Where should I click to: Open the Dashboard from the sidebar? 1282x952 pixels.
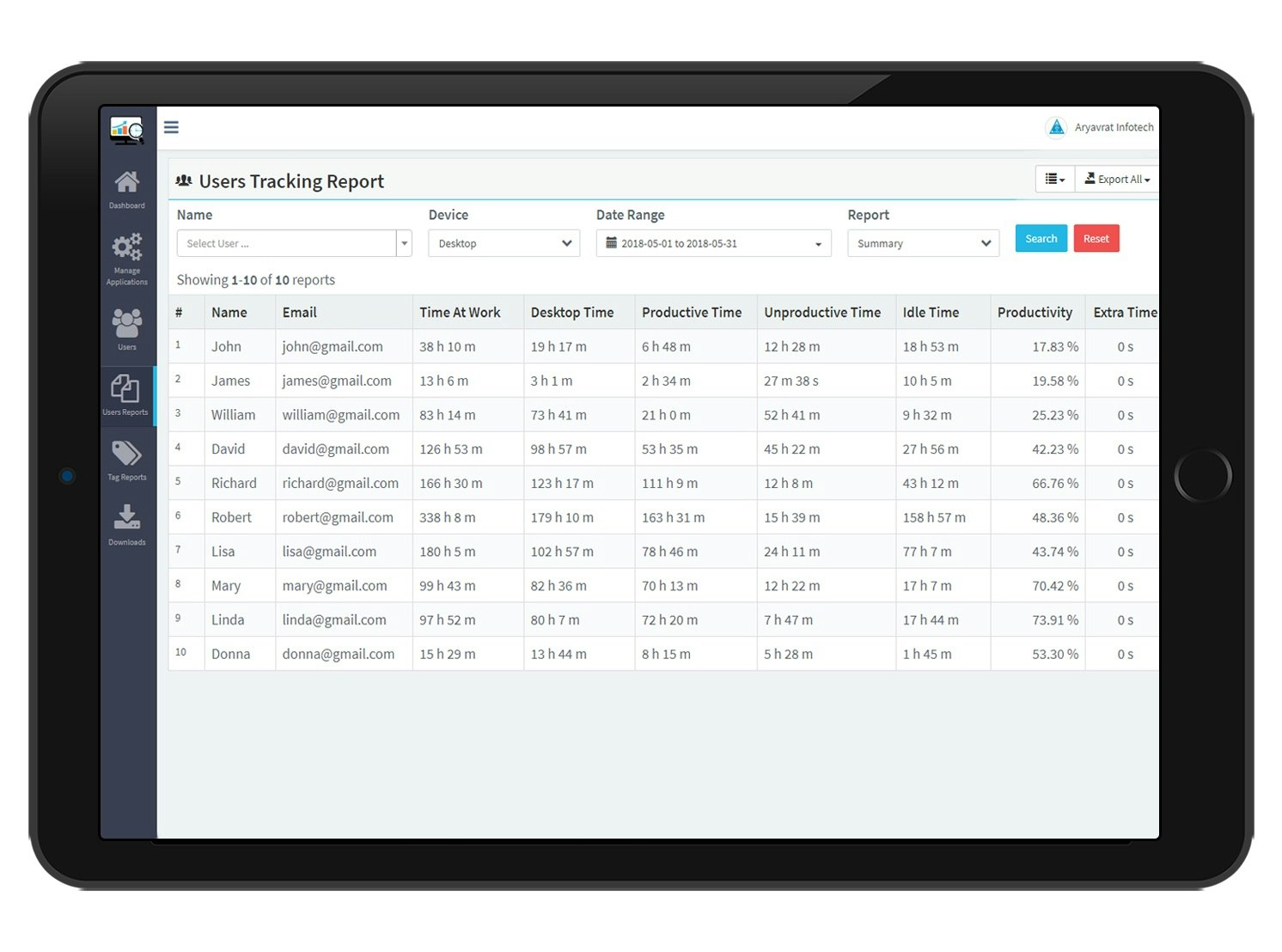[x=126, y=185]
